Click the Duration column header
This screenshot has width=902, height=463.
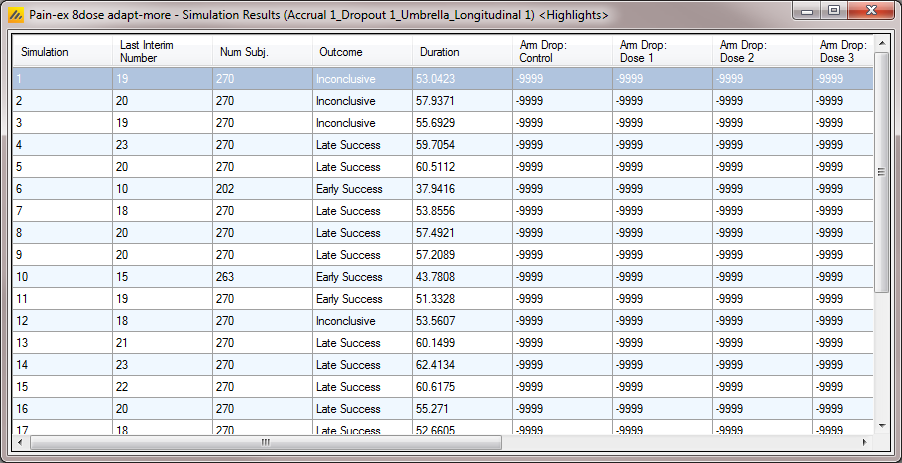[462, 52]
